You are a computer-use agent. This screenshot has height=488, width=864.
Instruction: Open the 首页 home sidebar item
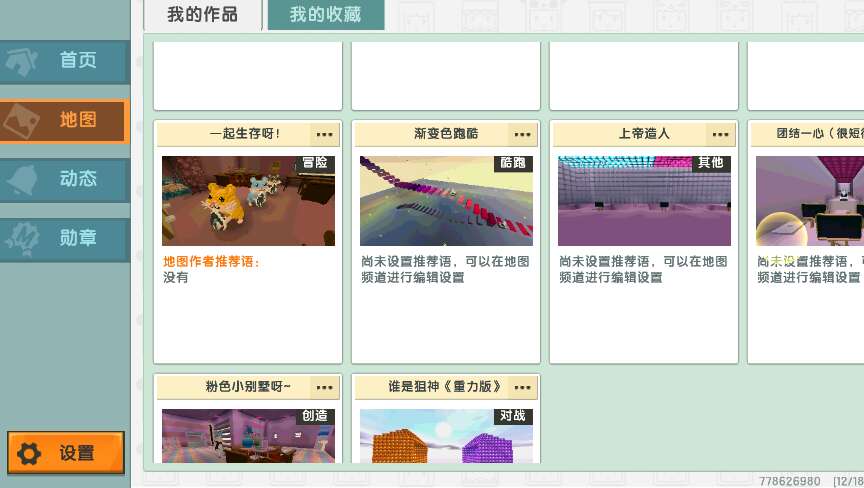(x=65, y=61)
